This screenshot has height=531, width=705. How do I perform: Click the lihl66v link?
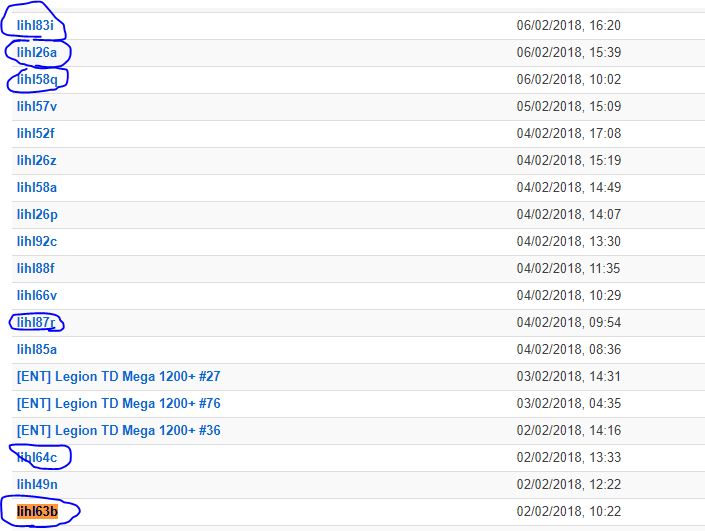[37, 295]
